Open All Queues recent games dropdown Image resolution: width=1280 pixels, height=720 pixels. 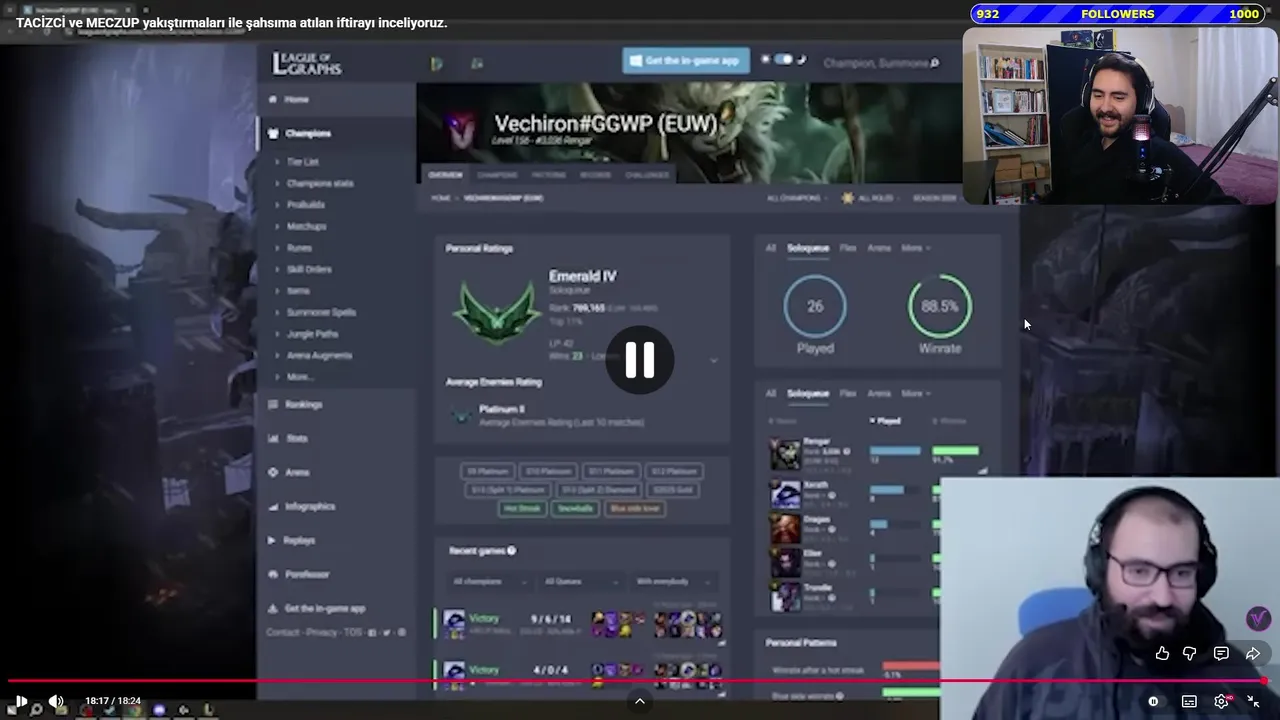point(580,581)
